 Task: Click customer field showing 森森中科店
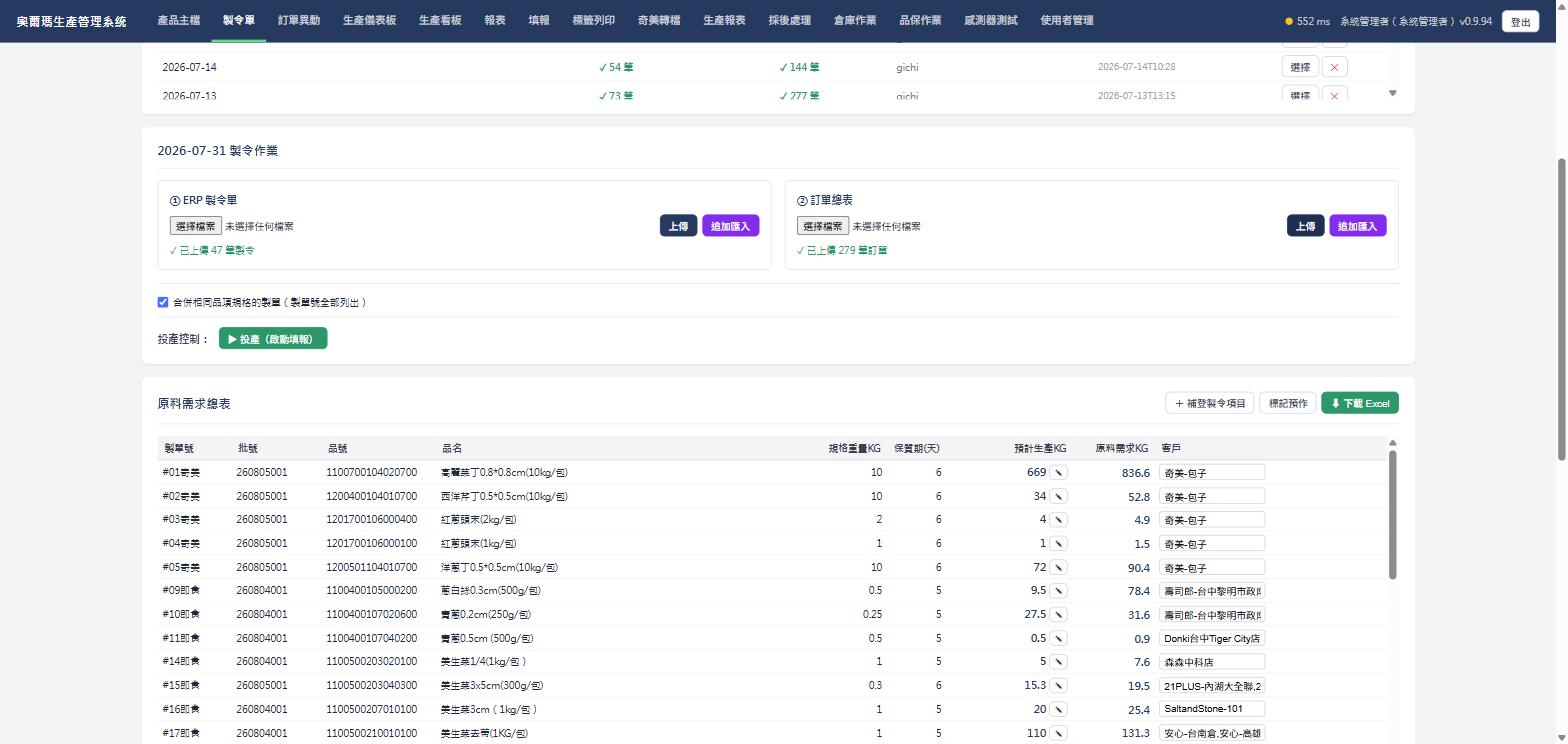click(x=1212, y=661)
